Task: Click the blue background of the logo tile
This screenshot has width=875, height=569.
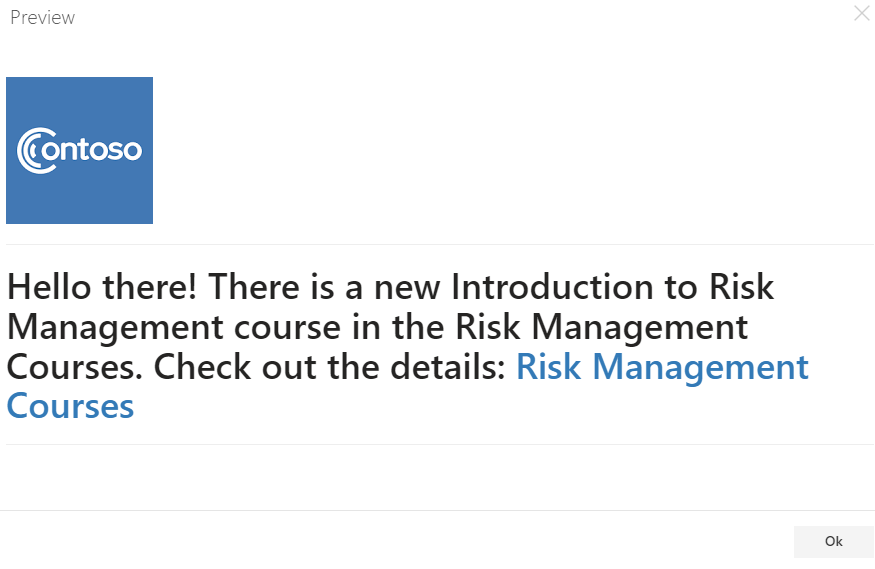Action: (79, 100)
